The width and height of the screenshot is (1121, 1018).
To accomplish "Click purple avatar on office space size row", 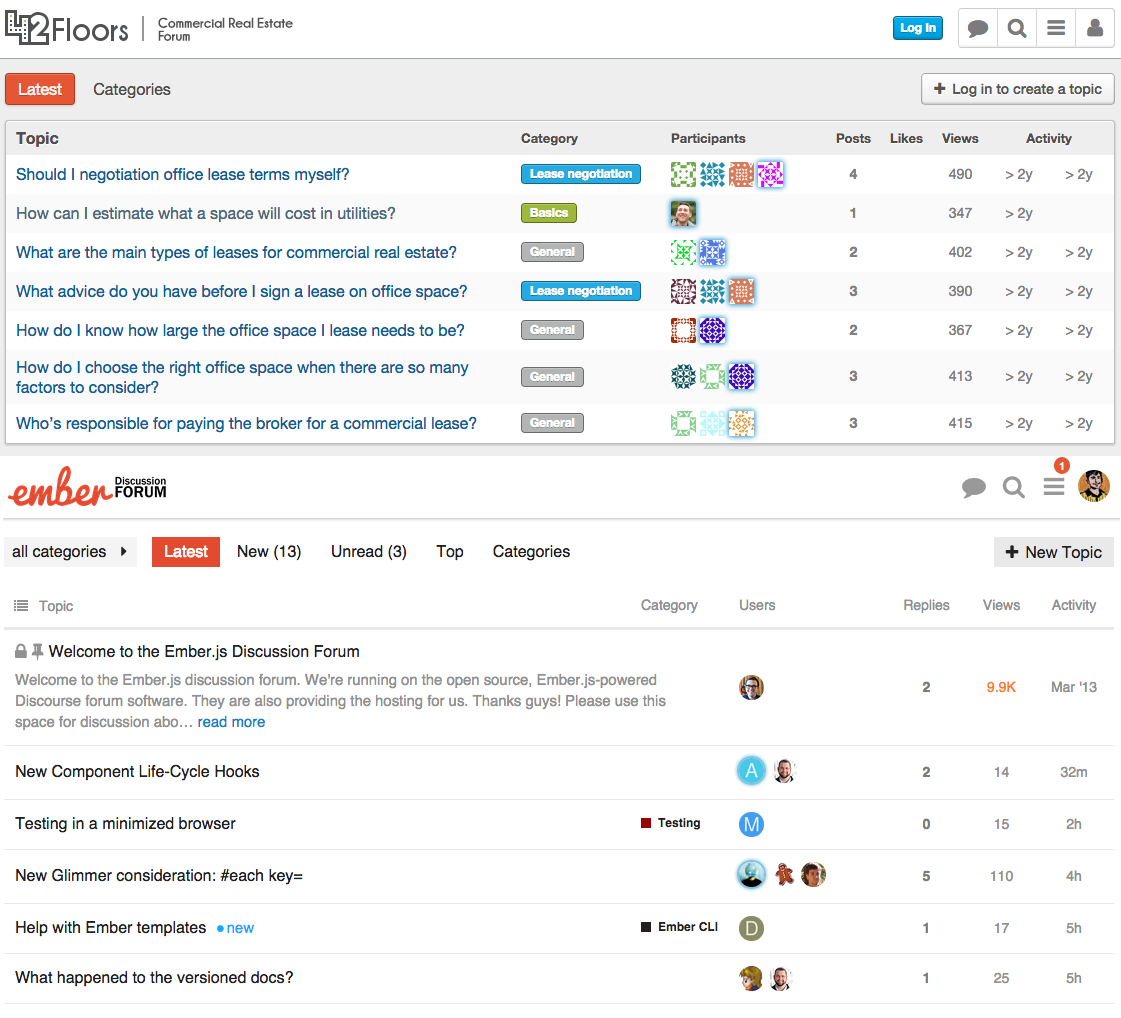I will (712, 330).
